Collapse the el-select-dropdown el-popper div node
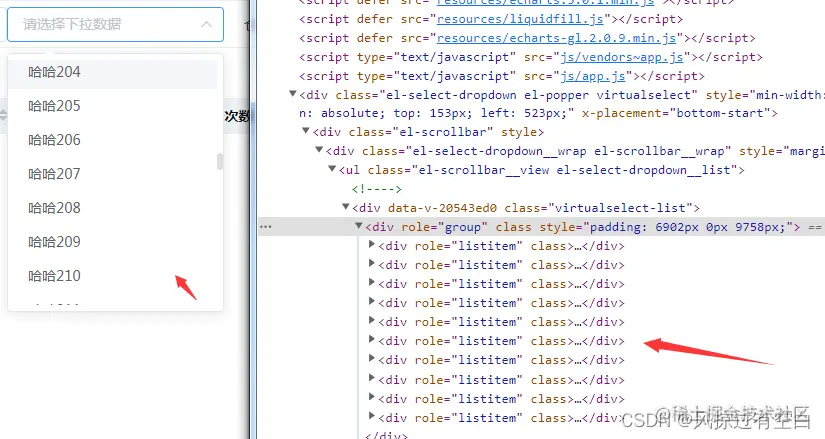This screenshot has height=439, width=825. [293, 94]
